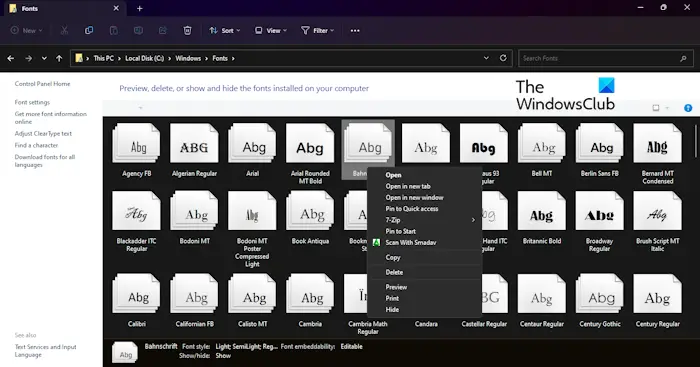
Task: Select the Century Regular font
Action: [x=658, y=301]
